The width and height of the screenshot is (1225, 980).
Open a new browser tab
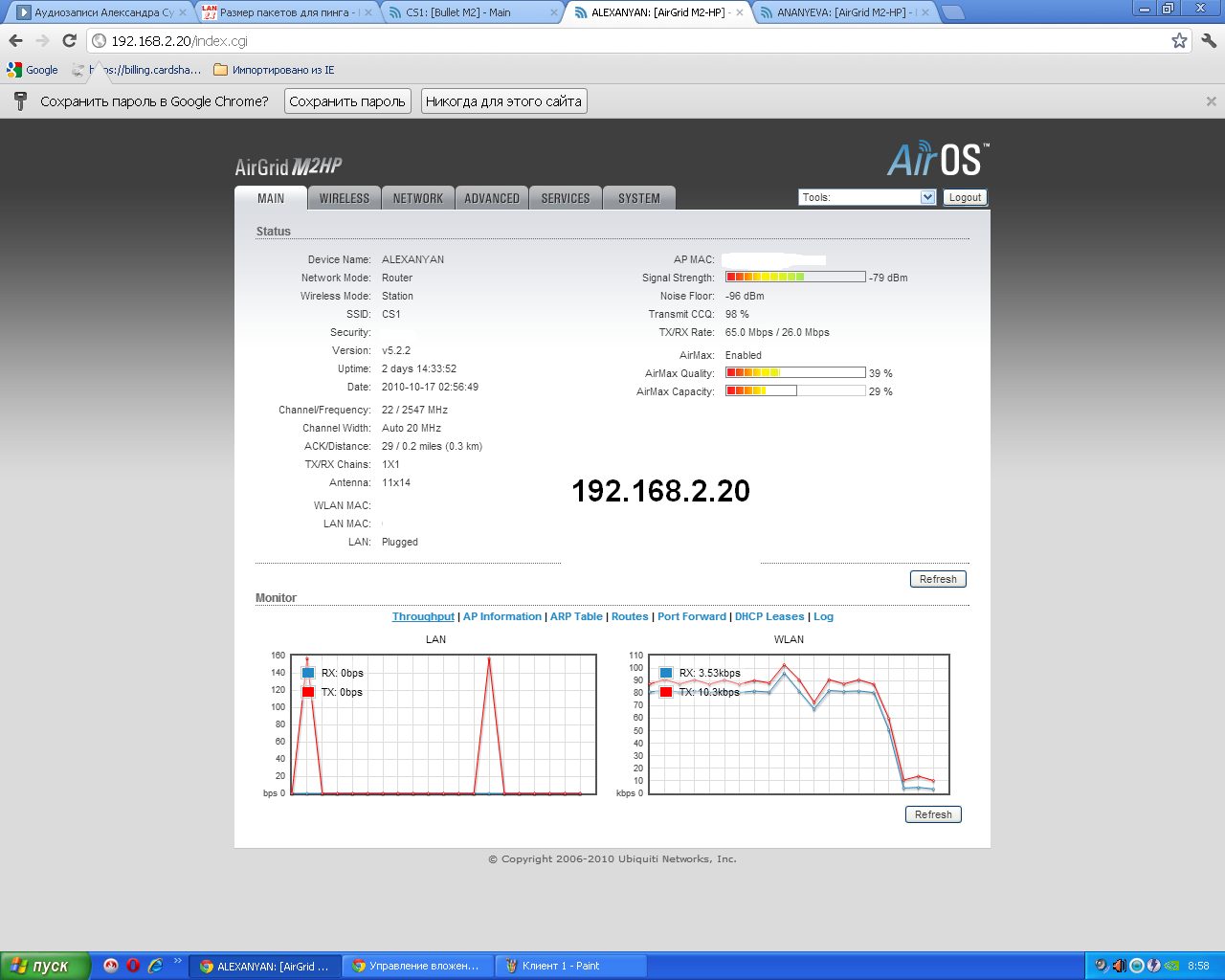[x=952, y=12]
